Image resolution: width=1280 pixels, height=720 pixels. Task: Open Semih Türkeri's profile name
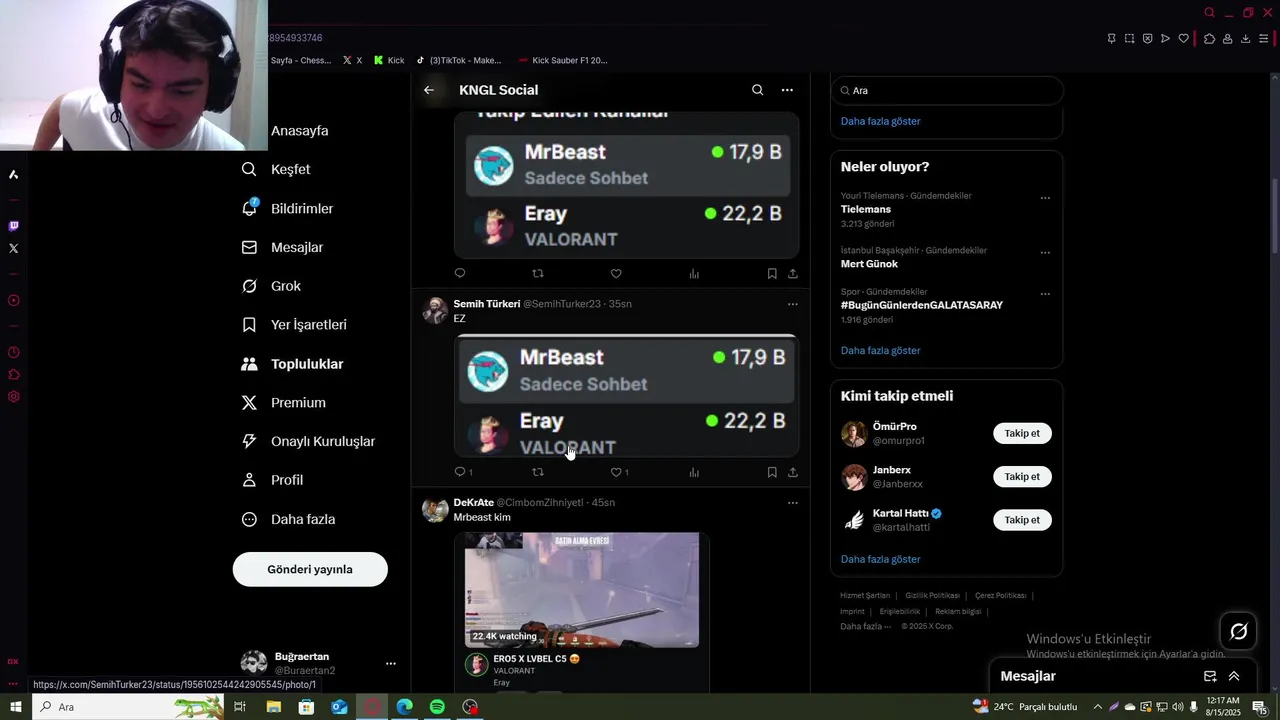487,304
